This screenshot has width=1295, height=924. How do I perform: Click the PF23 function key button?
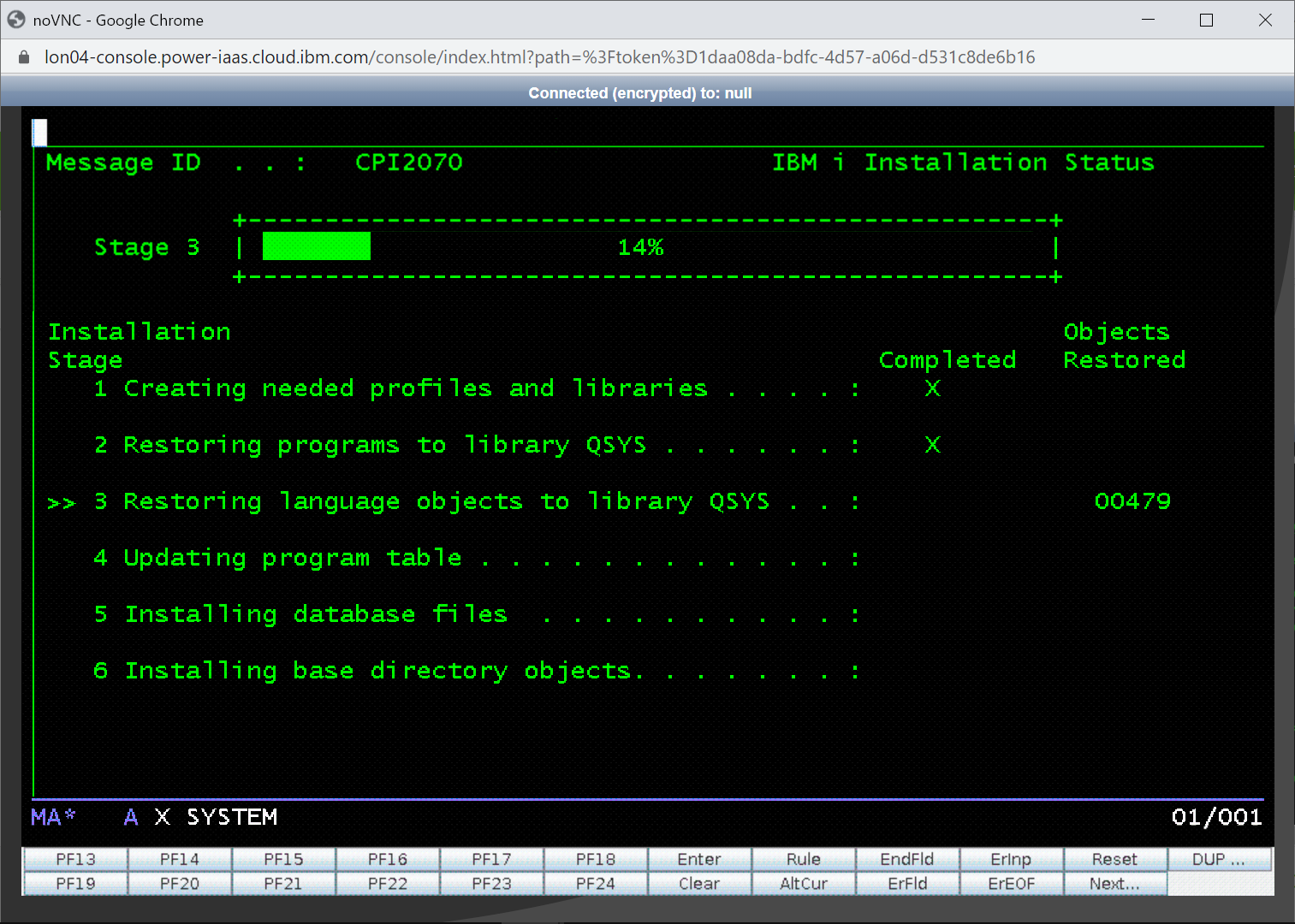pyautogui.click(x=491, y=884)
